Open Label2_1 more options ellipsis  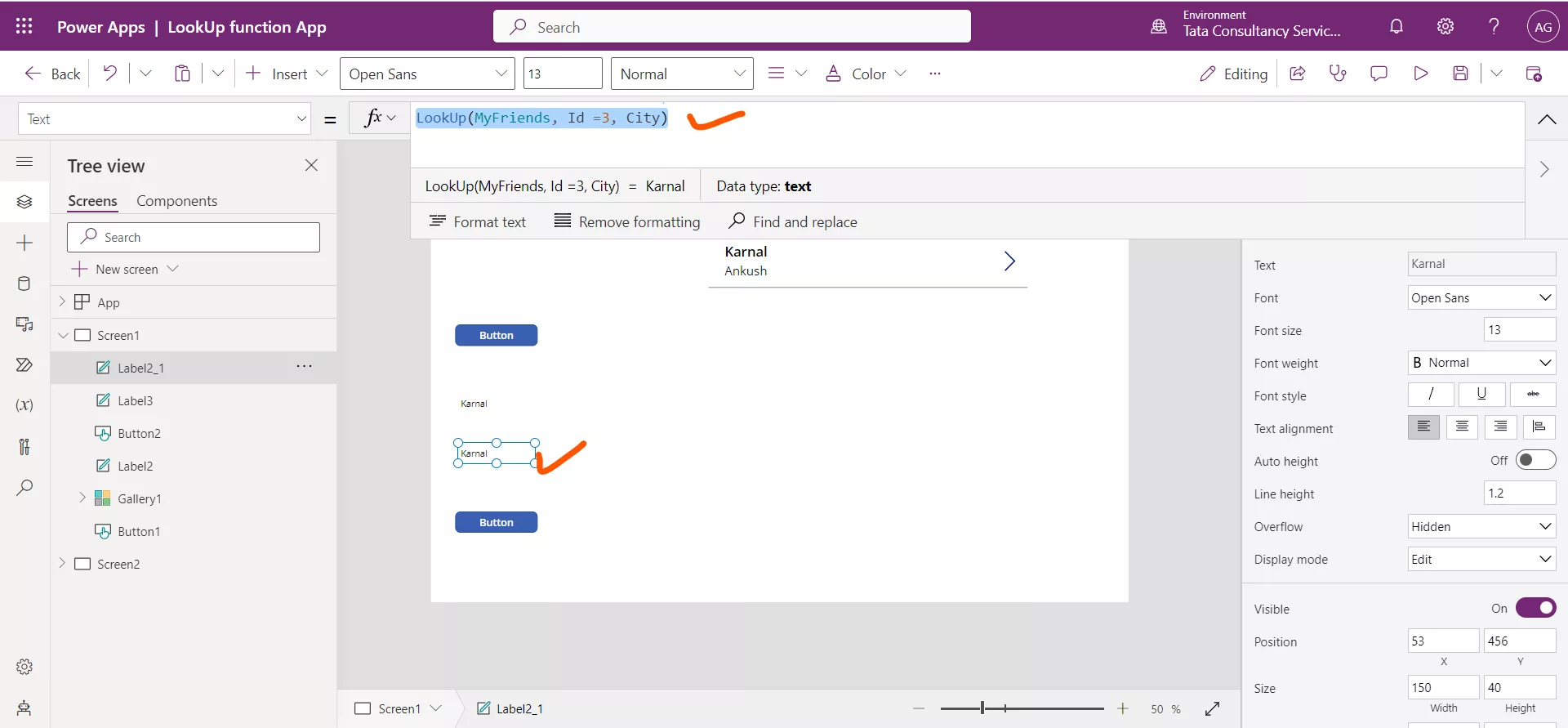pos(305,366)
